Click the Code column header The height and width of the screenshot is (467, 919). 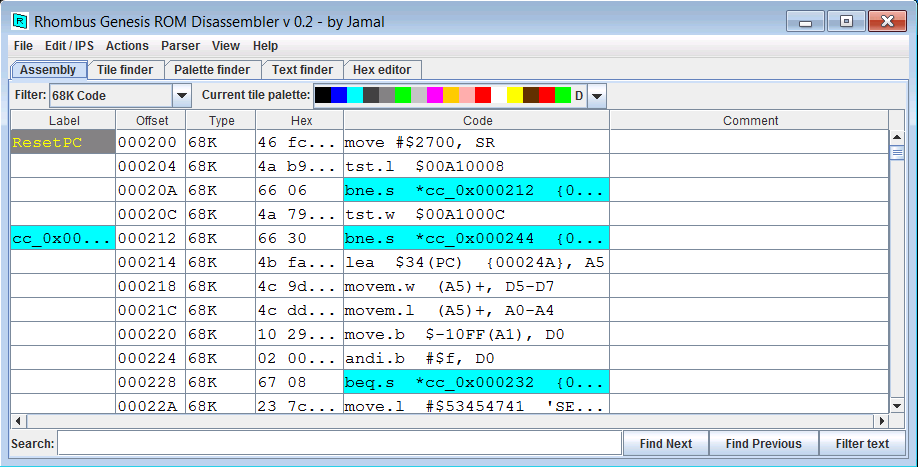pos(477,121)
